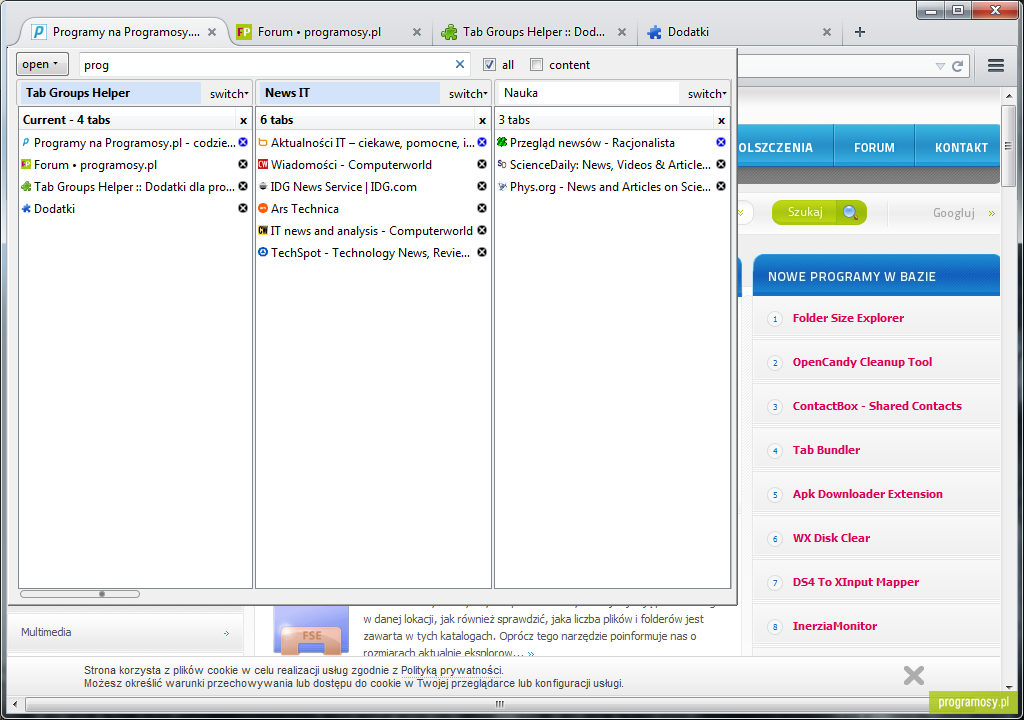Close the Dodatki row in Current group
The height and width of the screenshot is (720, 1024).
click(243, 208)
